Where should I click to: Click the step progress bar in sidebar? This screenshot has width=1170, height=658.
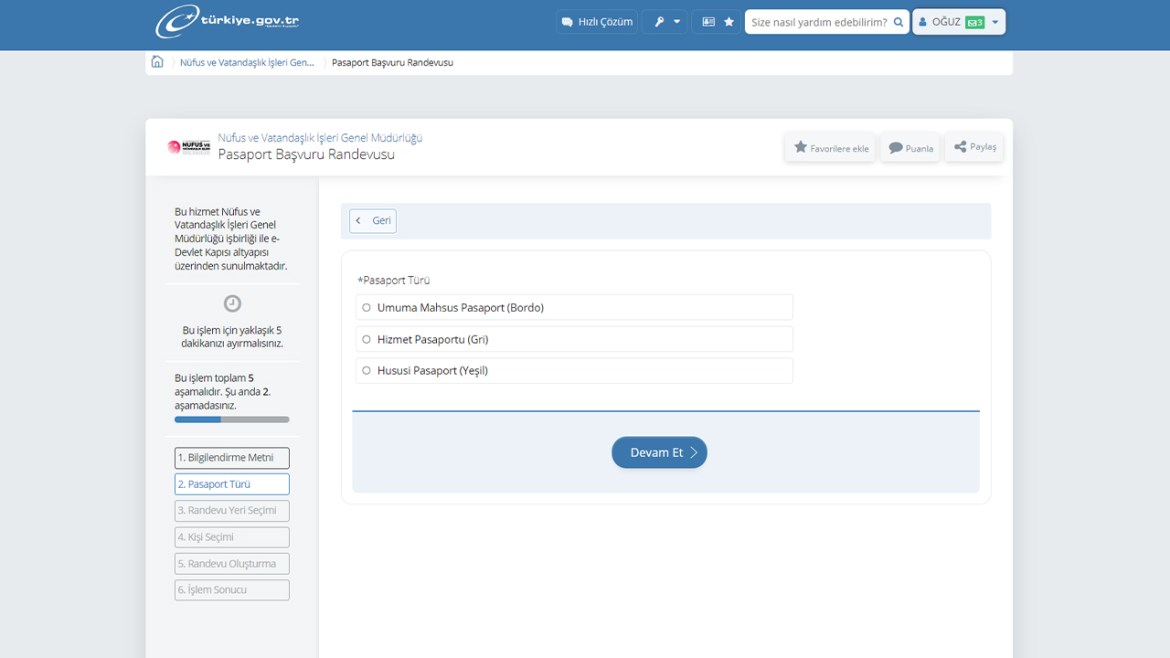[232, 420]
